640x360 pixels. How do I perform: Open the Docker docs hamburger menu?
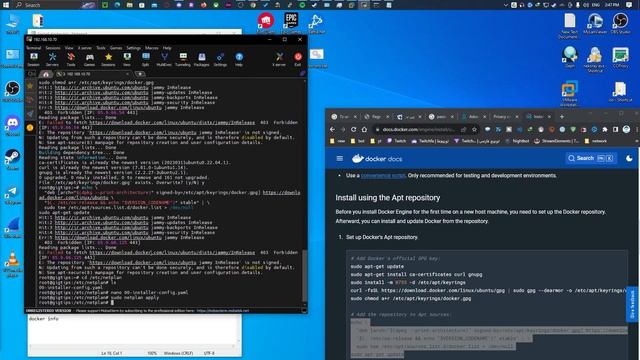click(x=340, y=158)
